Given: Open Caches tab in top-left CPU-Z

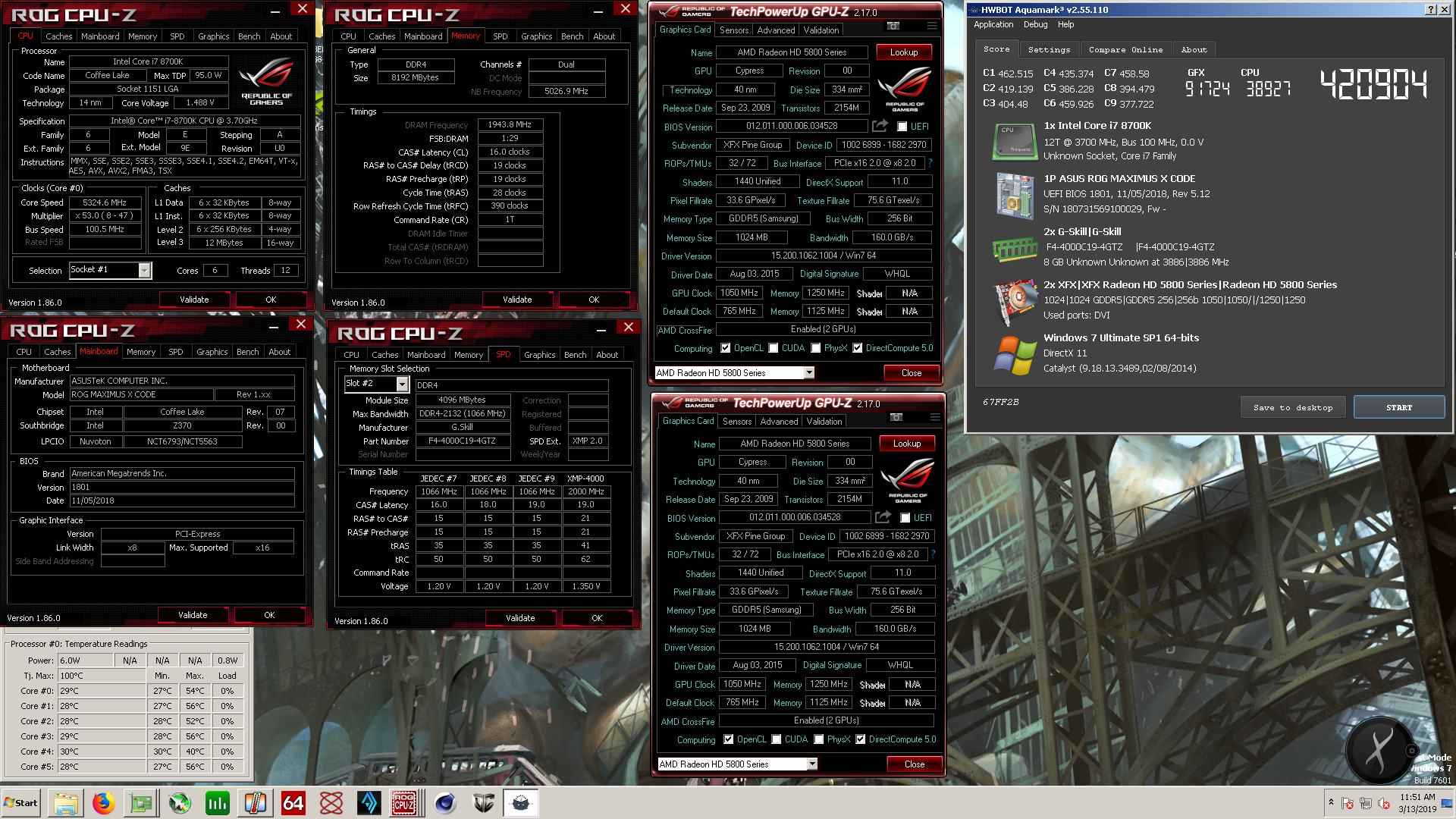Looking at the screenshot, I should pyautogui.click(x=58, y=36).
